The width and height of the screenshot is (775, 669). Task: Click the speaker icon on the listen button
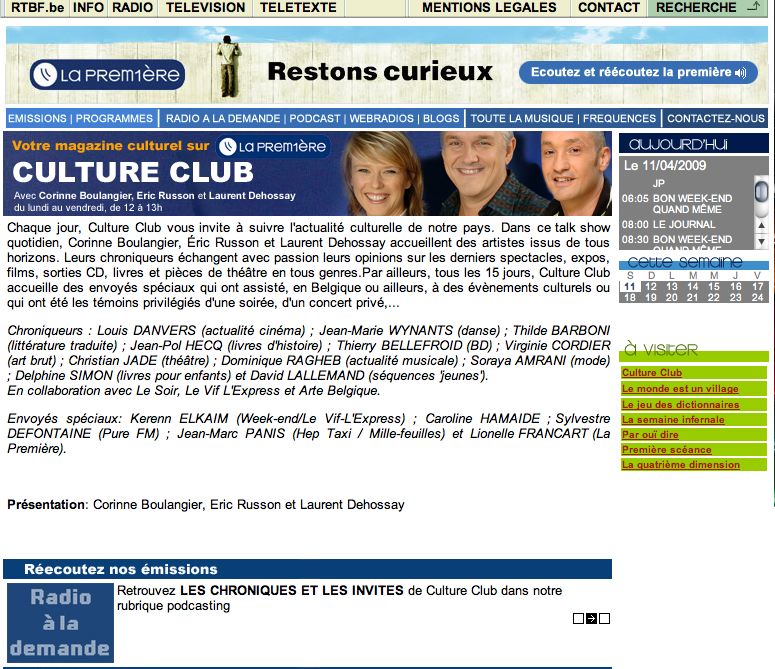click(x=741, y=73)
